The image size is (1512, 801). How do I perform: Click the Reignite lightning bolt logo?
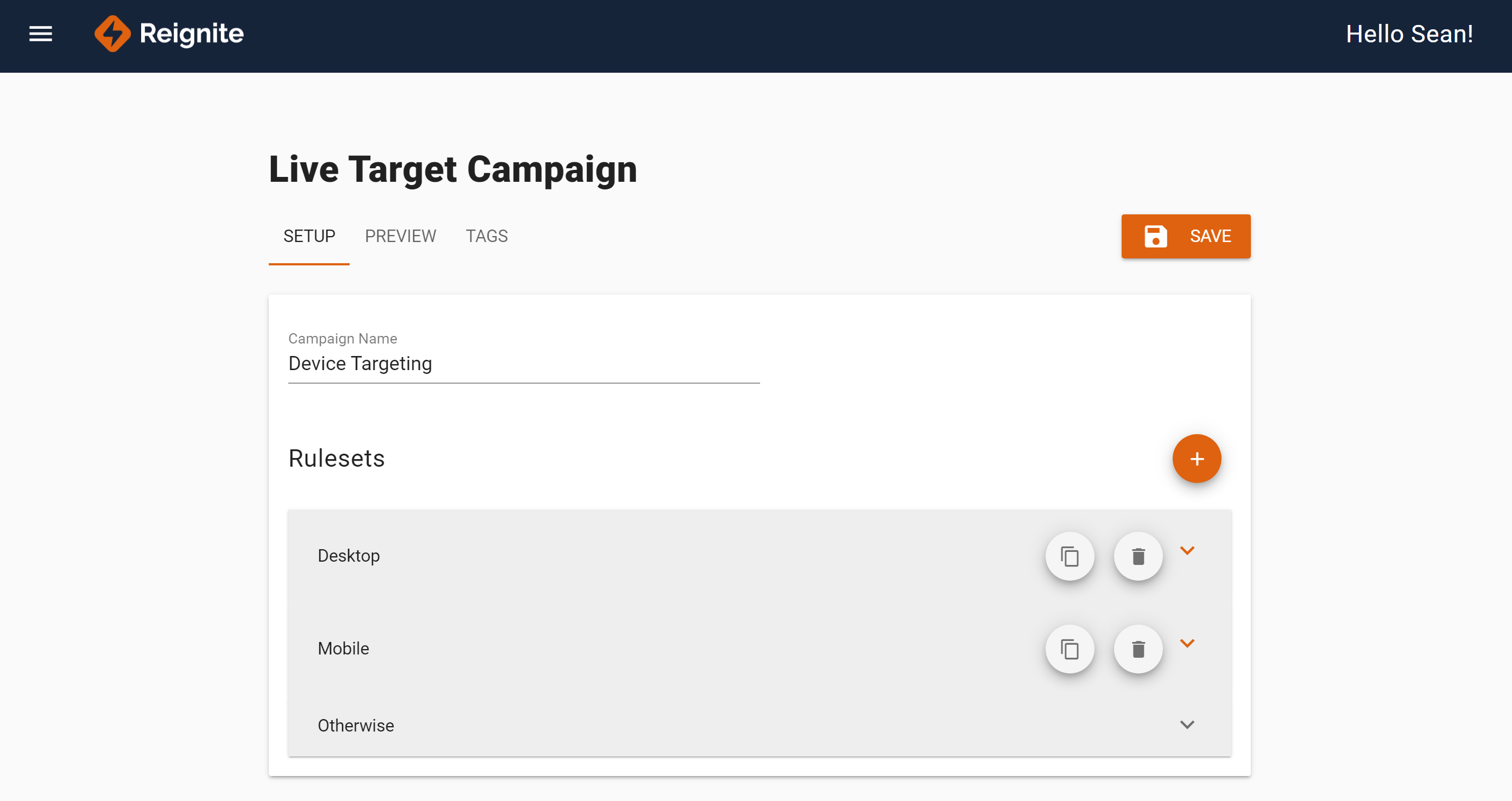pos(112,34)
